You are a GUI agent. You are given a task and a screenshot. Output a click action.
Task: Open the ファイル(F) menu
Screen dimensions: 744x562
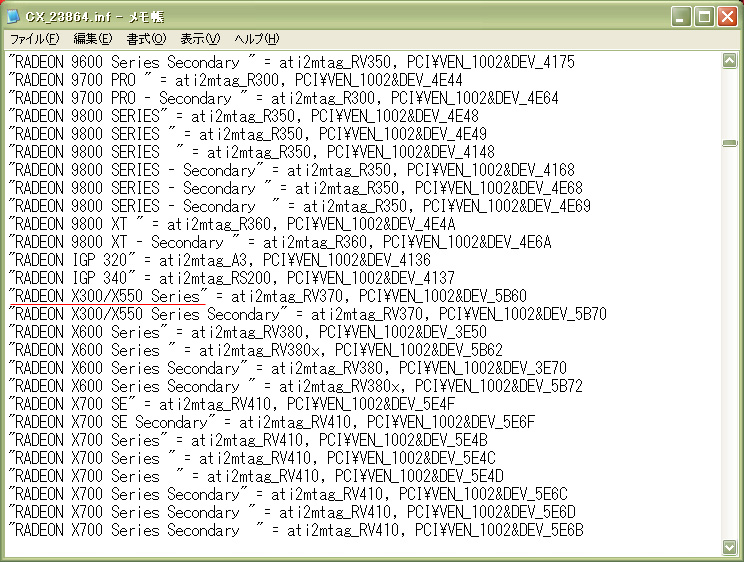coord(34,39)
